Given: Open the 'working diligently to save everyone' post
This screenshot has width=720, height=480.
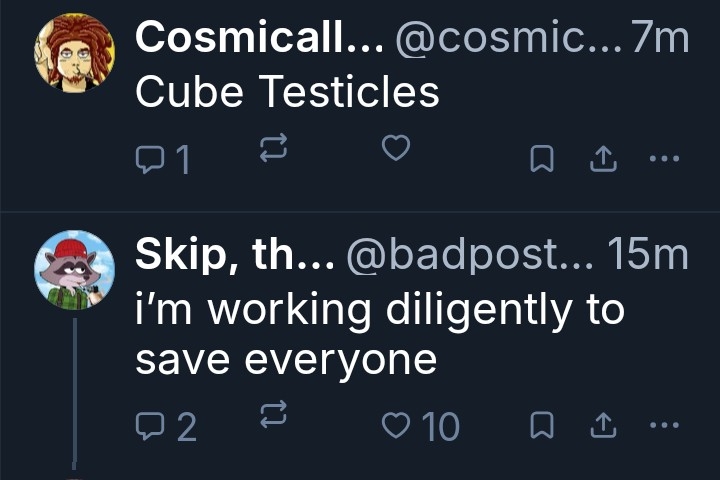Looking at the screenshot, I should point(380,334).
